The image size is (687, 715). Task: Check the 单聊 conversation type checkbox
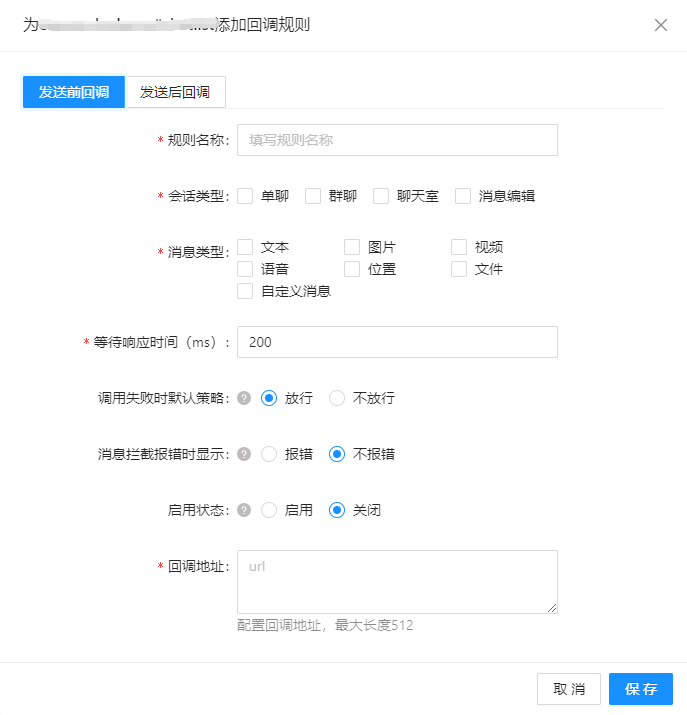245,196
